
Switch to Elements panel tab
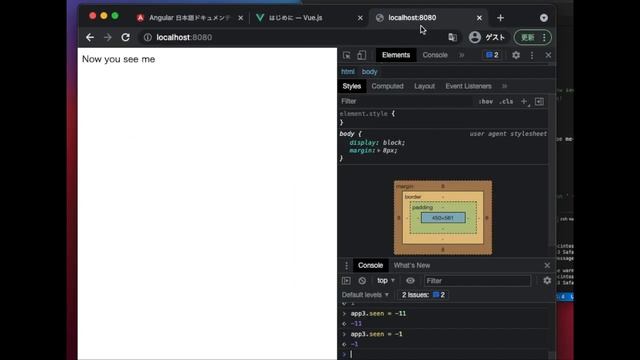[396, 55]
